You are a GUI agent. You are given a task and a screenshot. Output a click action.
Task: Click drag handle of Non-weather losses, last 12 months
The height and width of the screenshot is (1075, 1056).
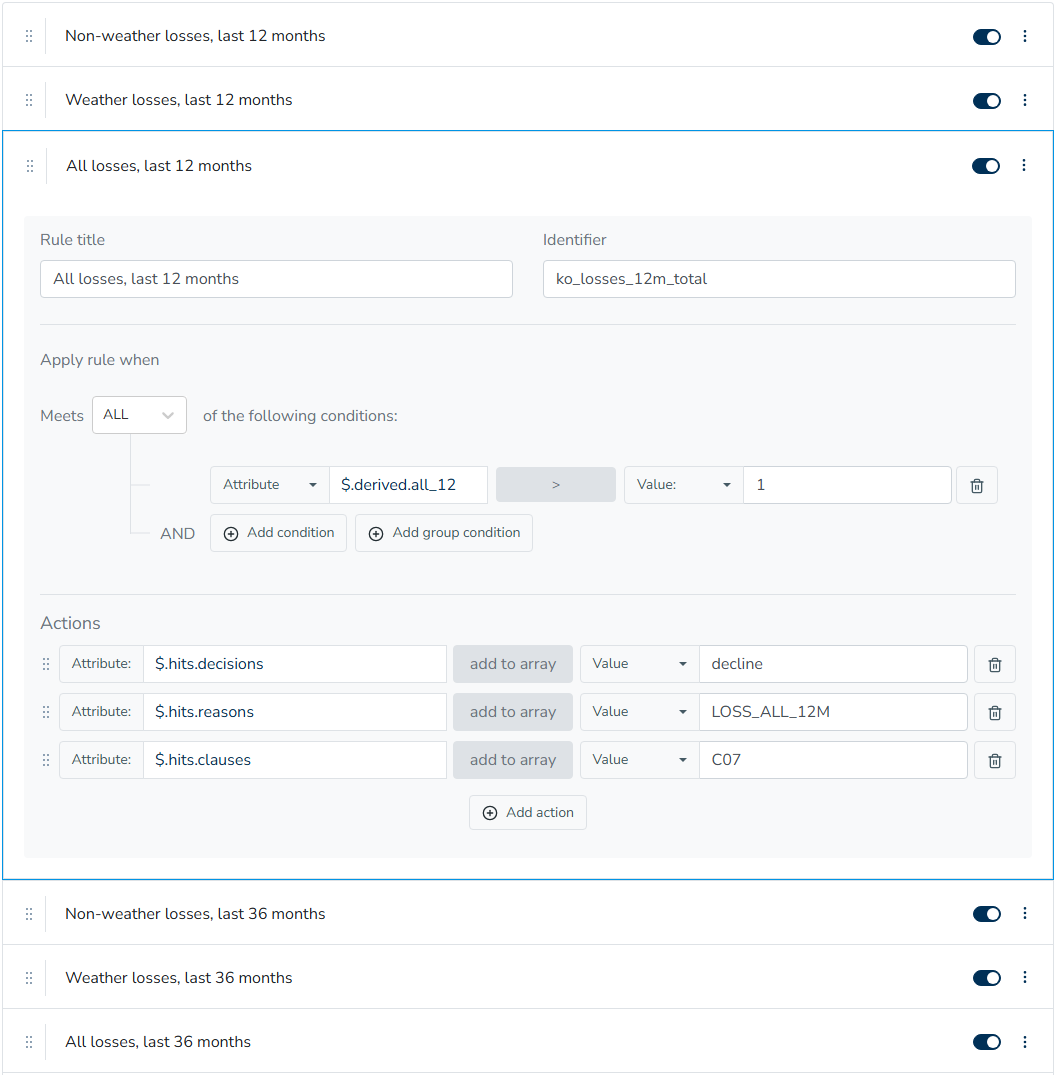(29, 36)
